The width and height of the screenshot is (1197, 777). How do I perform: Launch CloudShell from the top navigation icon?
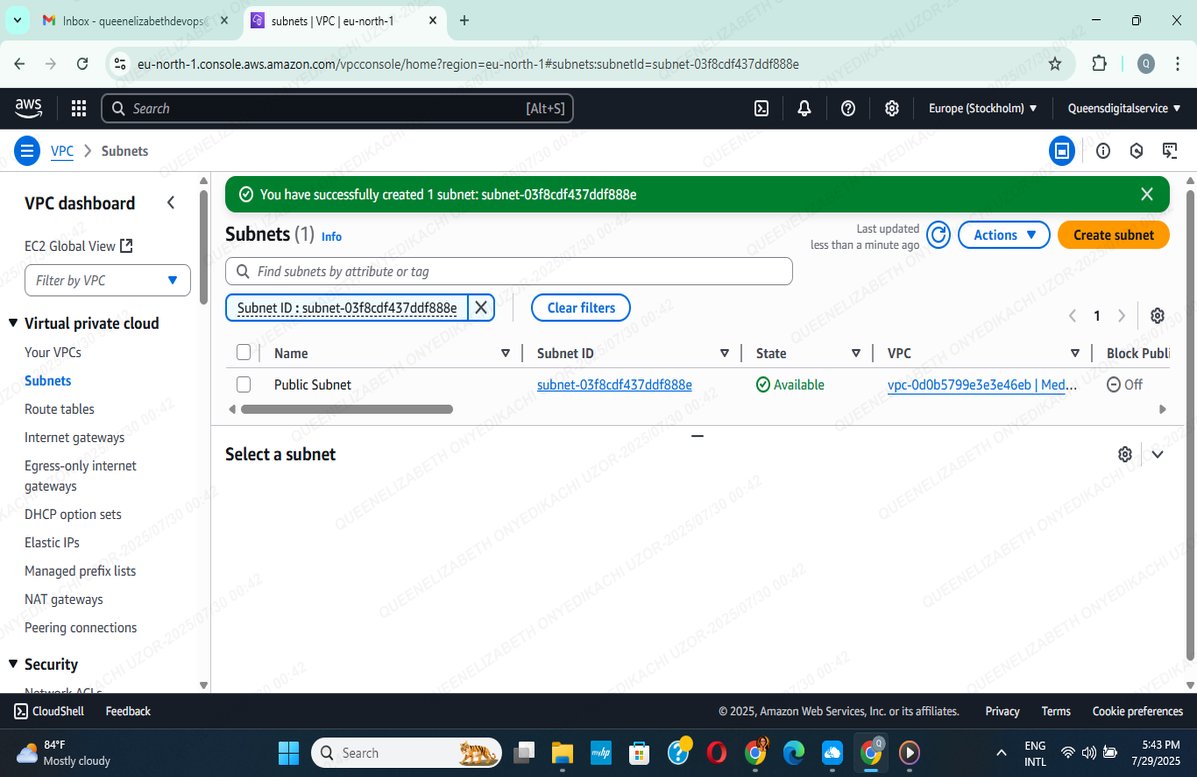pyautogui.click(x=761, y=108)
